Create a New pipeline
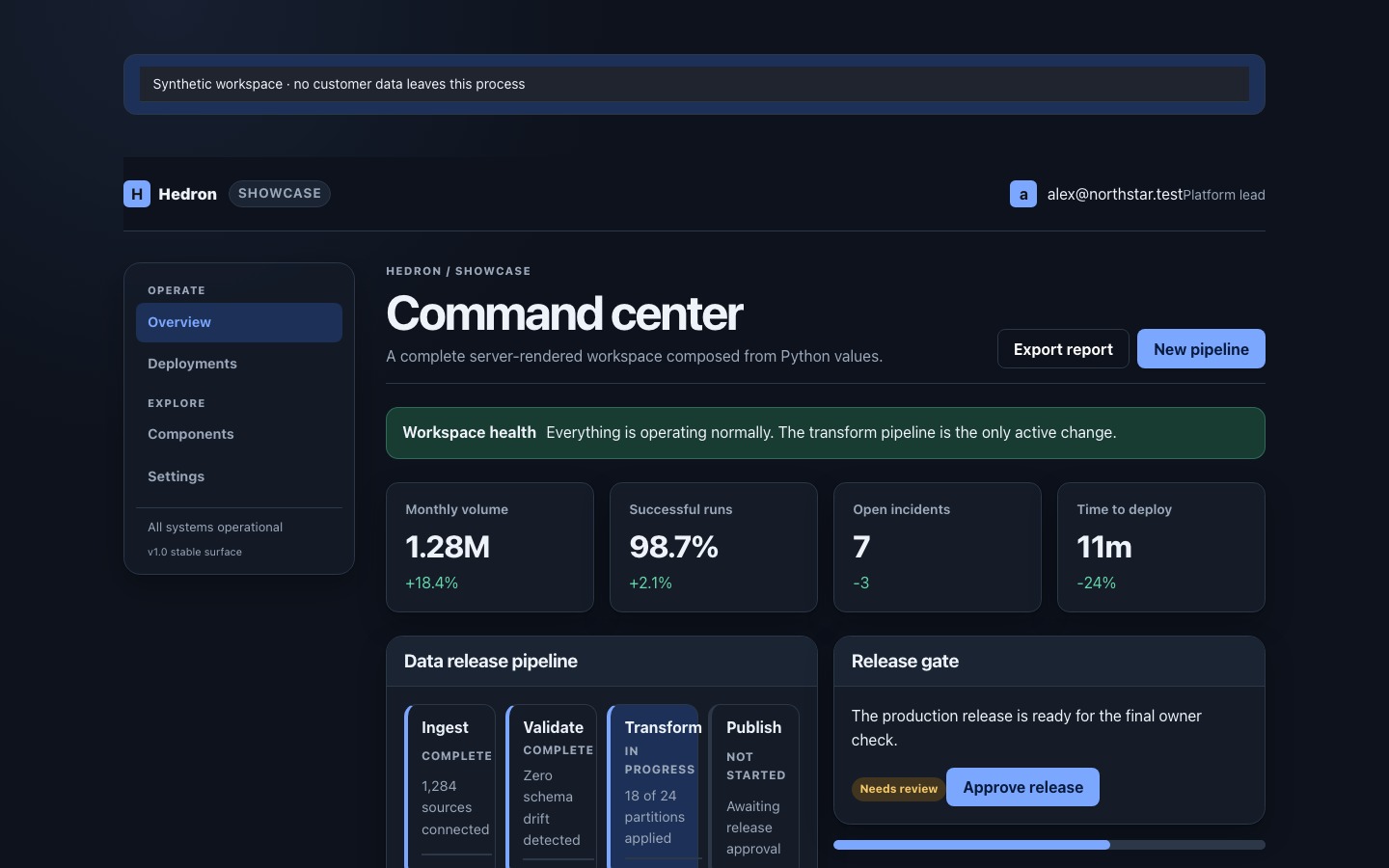 1201,349
